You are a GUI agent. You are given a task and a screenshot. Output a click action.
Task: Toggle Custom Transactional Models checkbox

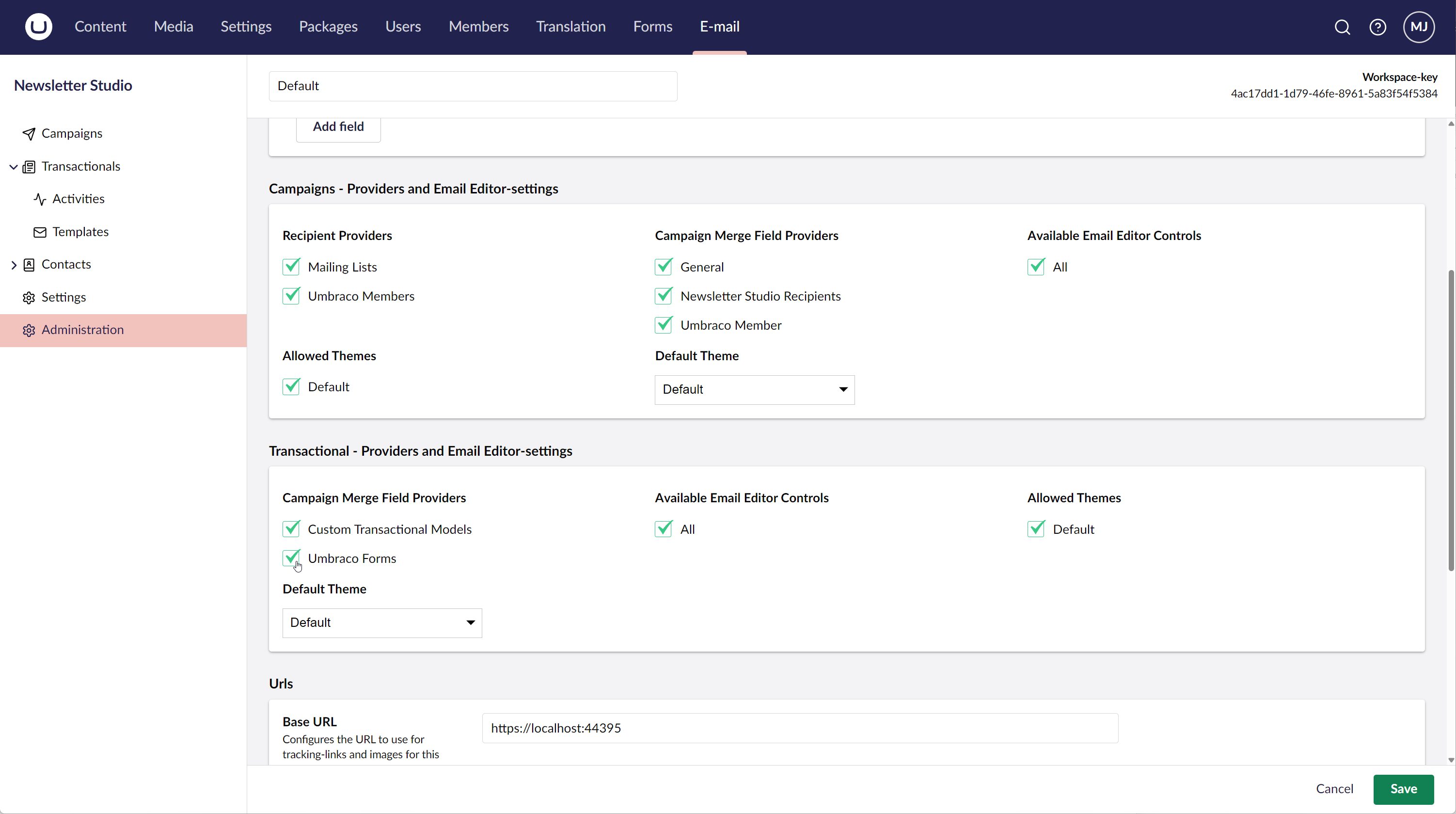point(291,529)
